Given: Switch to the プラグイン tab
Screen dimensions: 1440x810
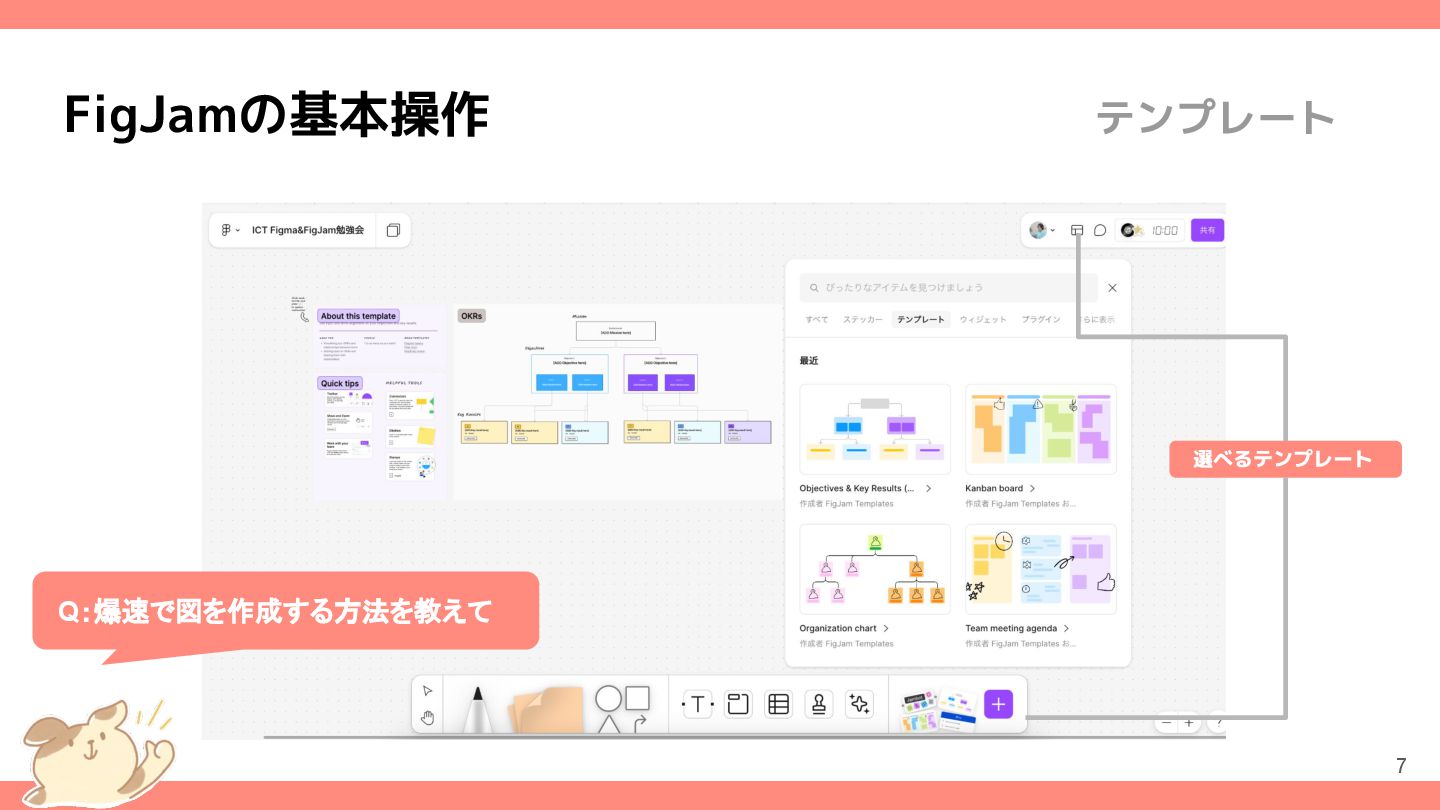Looking at the screenshot, I should [1041, 319].
